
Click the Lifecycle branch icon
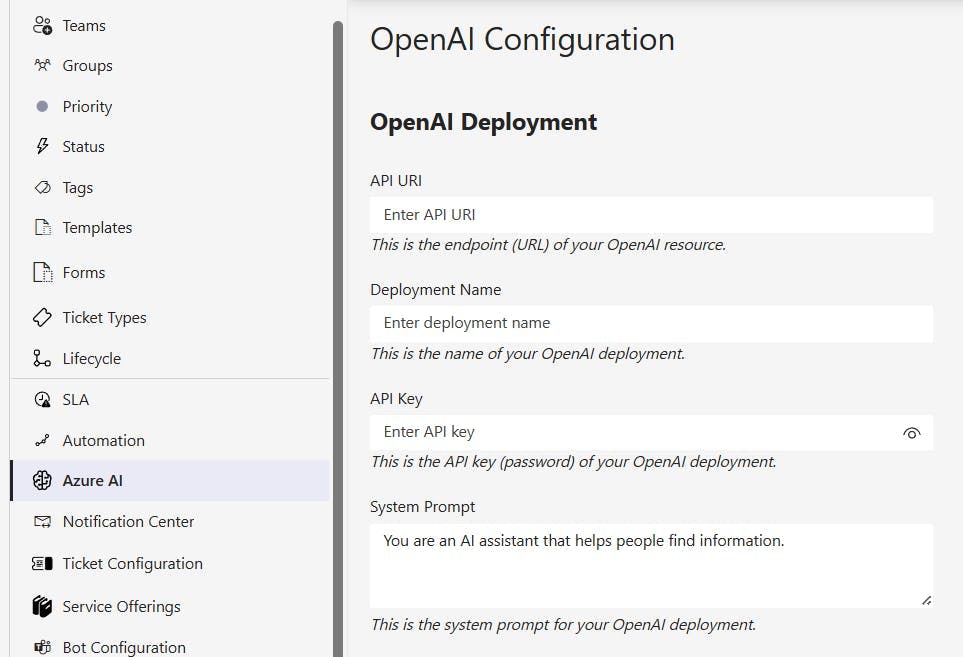tap(42, 359)
